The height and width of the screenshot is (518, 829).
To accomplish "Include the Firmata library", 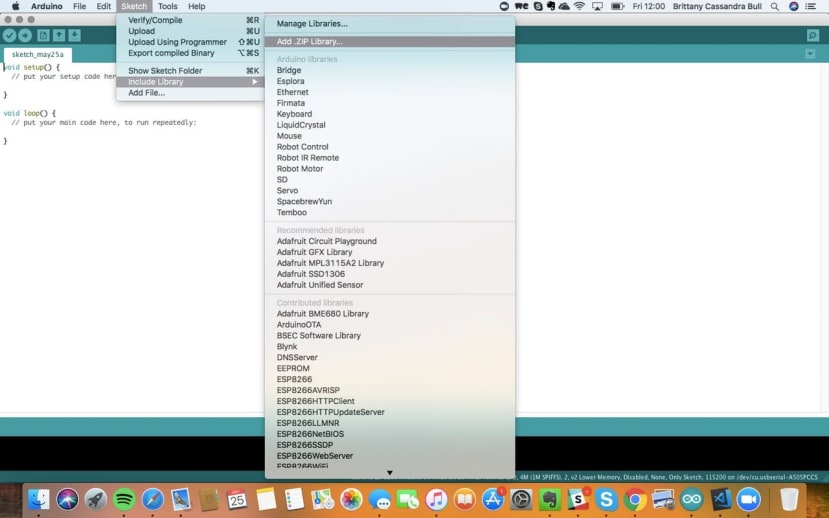I will pyautogui.click(x=390, y=103).
